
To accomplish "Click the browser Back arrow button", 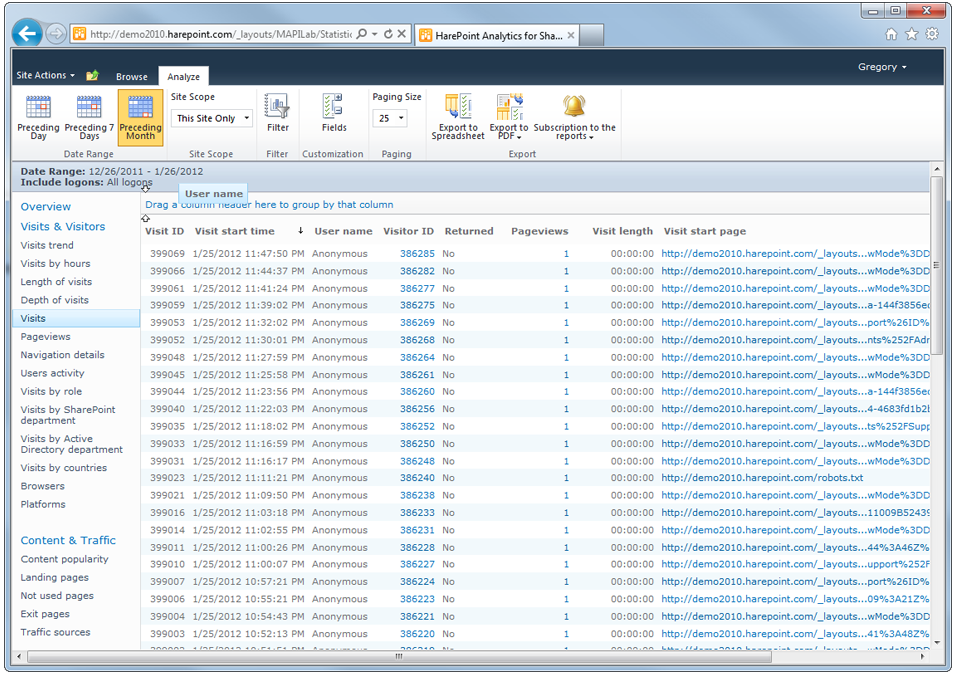I will coord(27,33).
